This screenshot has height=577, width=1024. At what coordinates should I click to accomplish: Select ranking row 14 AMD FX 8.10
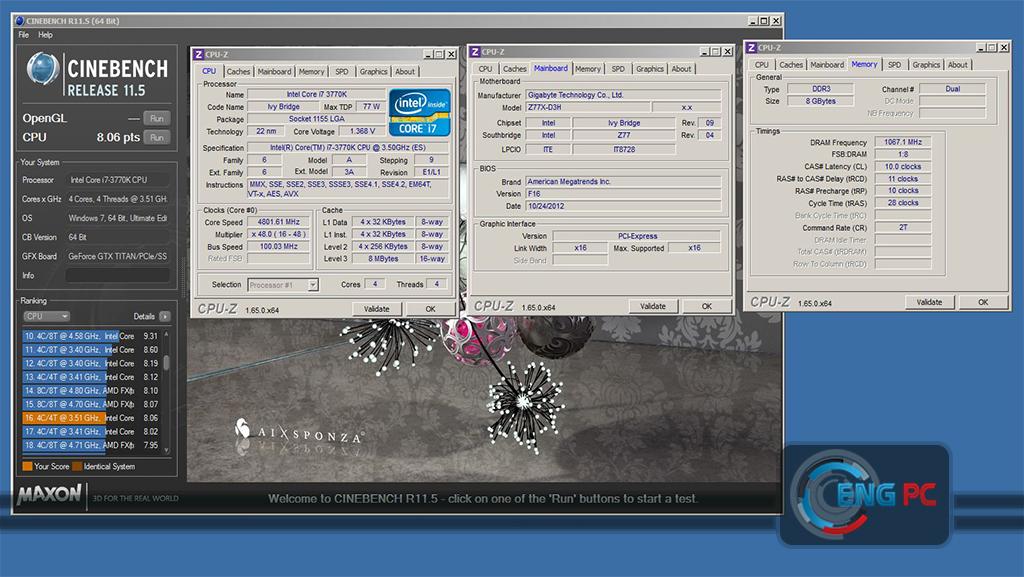pos(91,390)
